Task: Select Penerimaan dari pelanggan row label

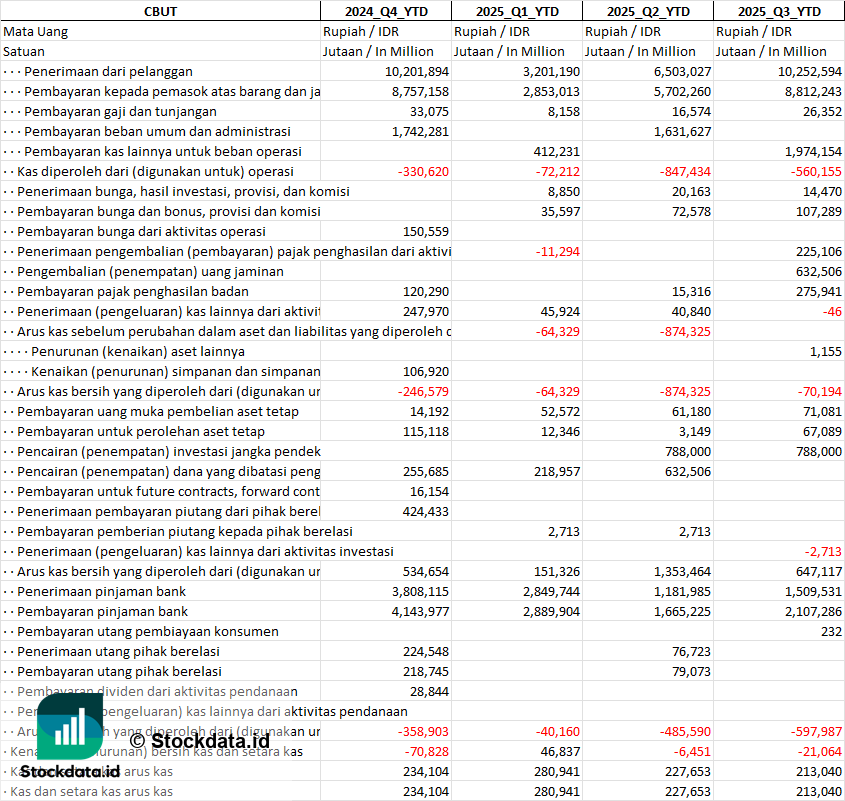Action: (108, 72)
